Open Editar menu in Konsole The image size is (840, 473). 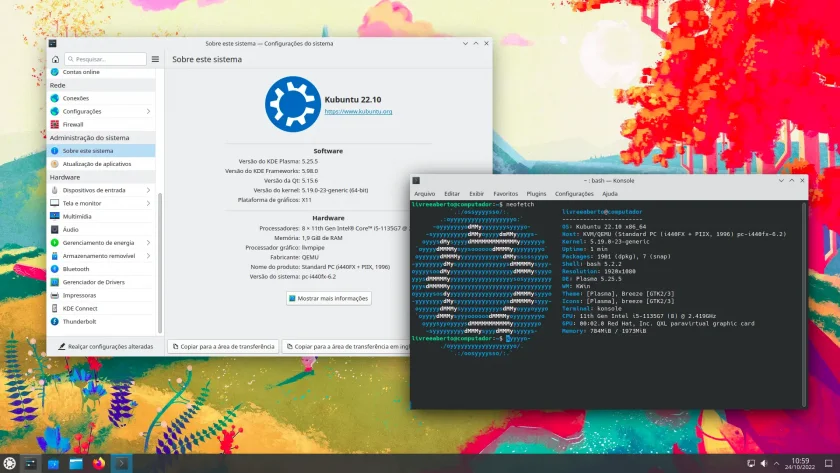click(x=452, y=194)
